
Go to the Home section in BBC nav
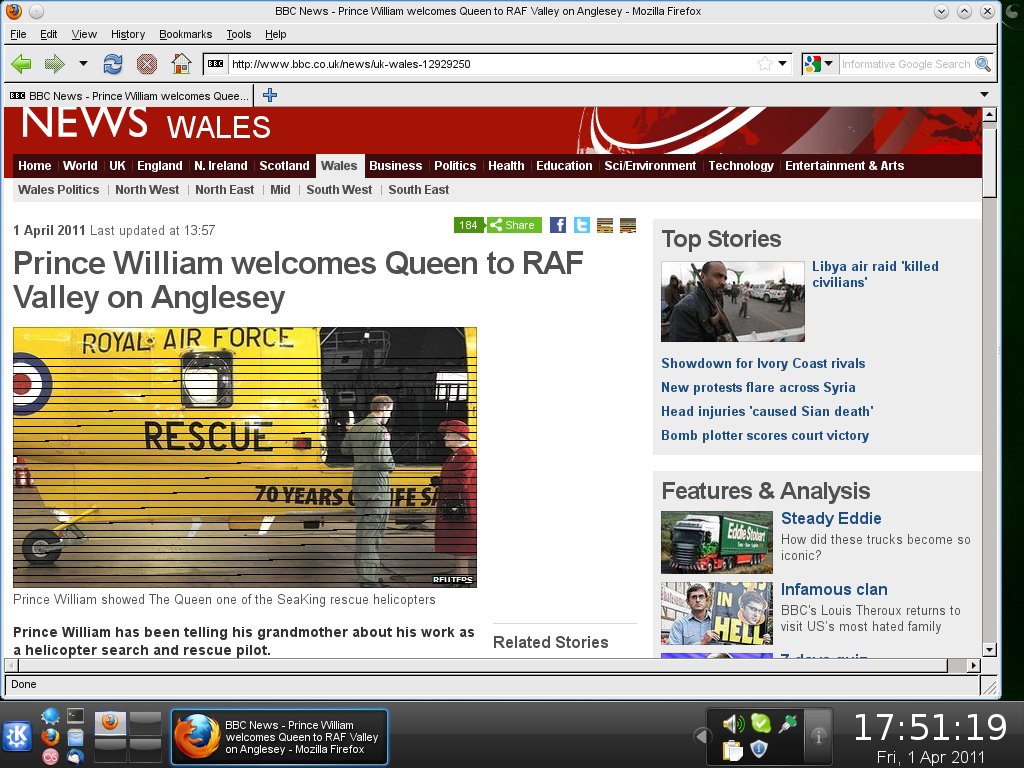click(35, 166)
